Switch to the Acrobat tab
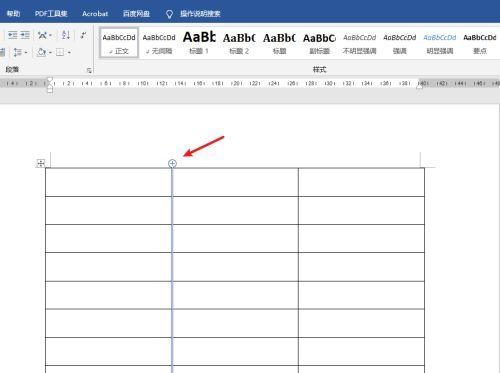500x373 pixels. pyautogui.click(x=95, y=14)
